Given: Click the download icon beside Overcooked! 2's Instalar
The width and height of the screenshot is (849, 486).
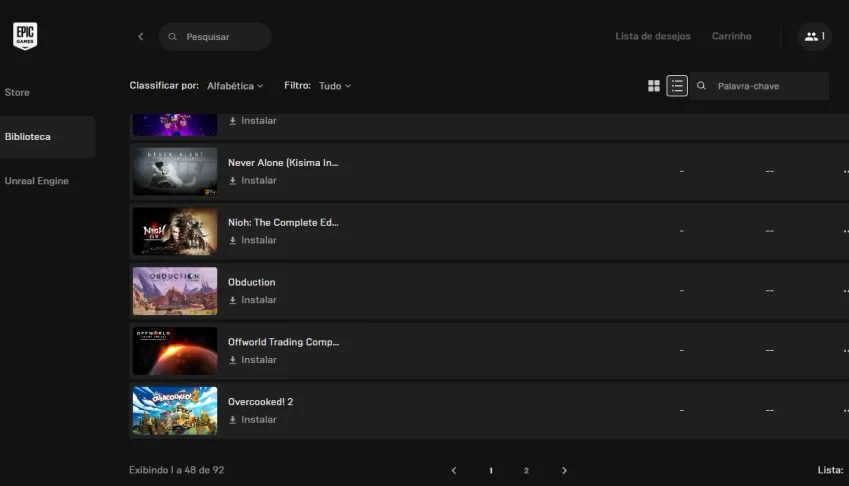Looking at the screenshot, I should [232, 419].
